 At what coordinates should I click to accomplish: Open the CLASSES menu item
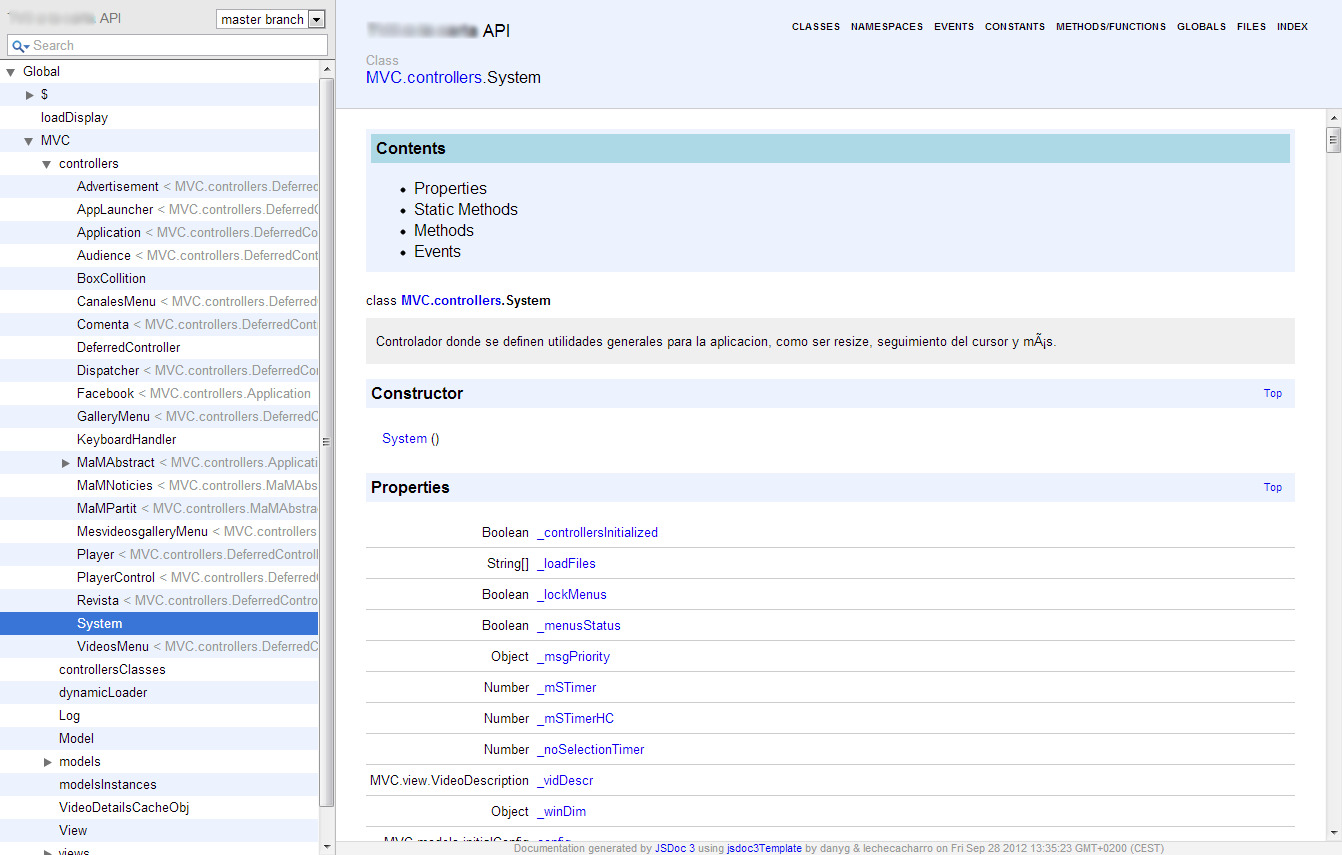tap(816, 27)
